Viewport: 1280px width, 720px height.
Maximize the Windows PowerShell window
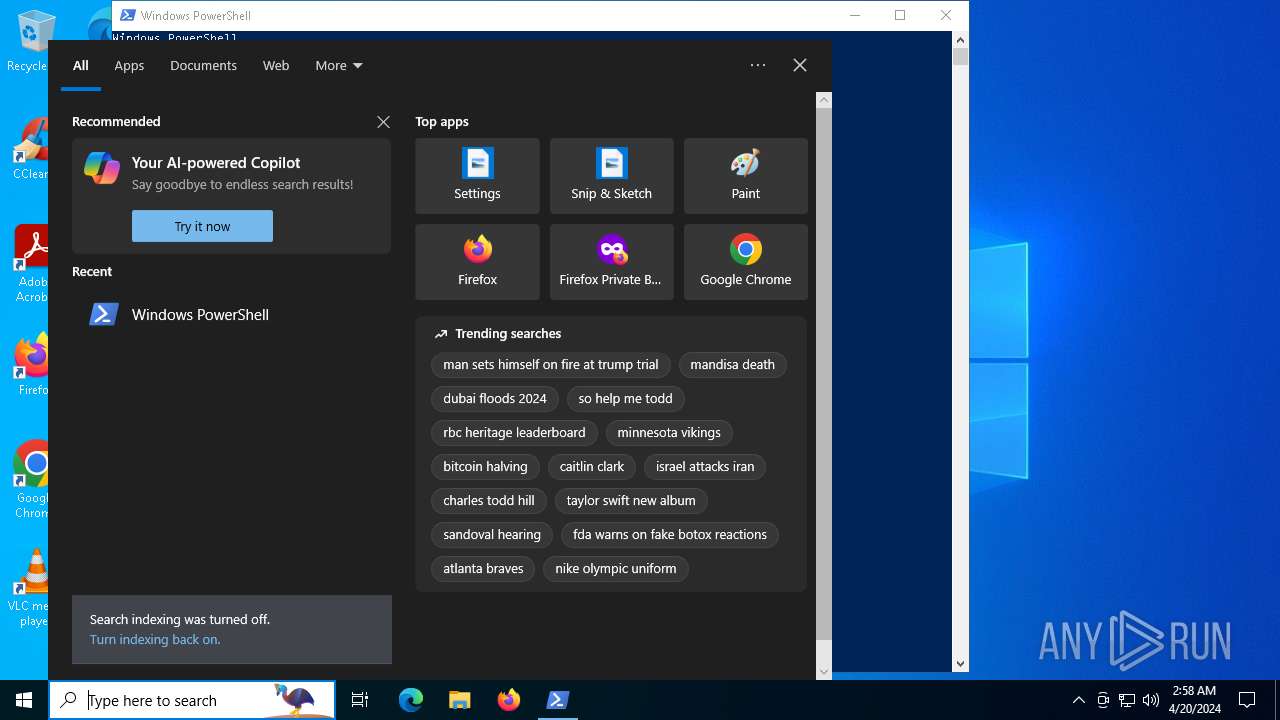[900, 15]
